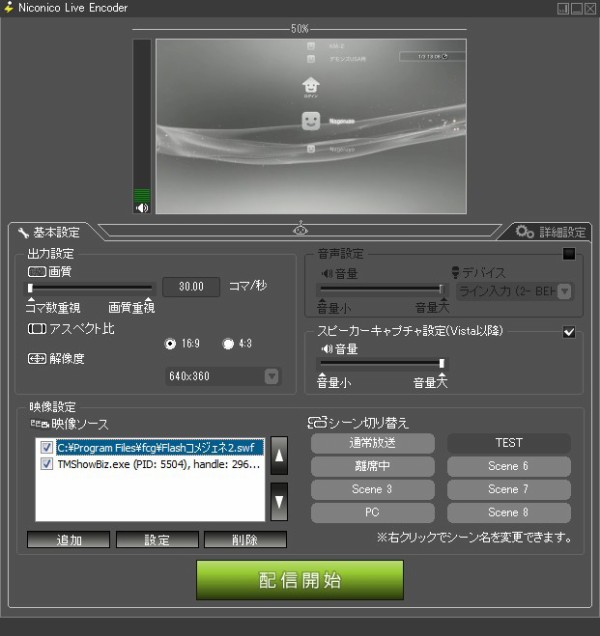Click the コマ数重視 slider label
This screenshot has width=600, height=636.
point(53,308)
